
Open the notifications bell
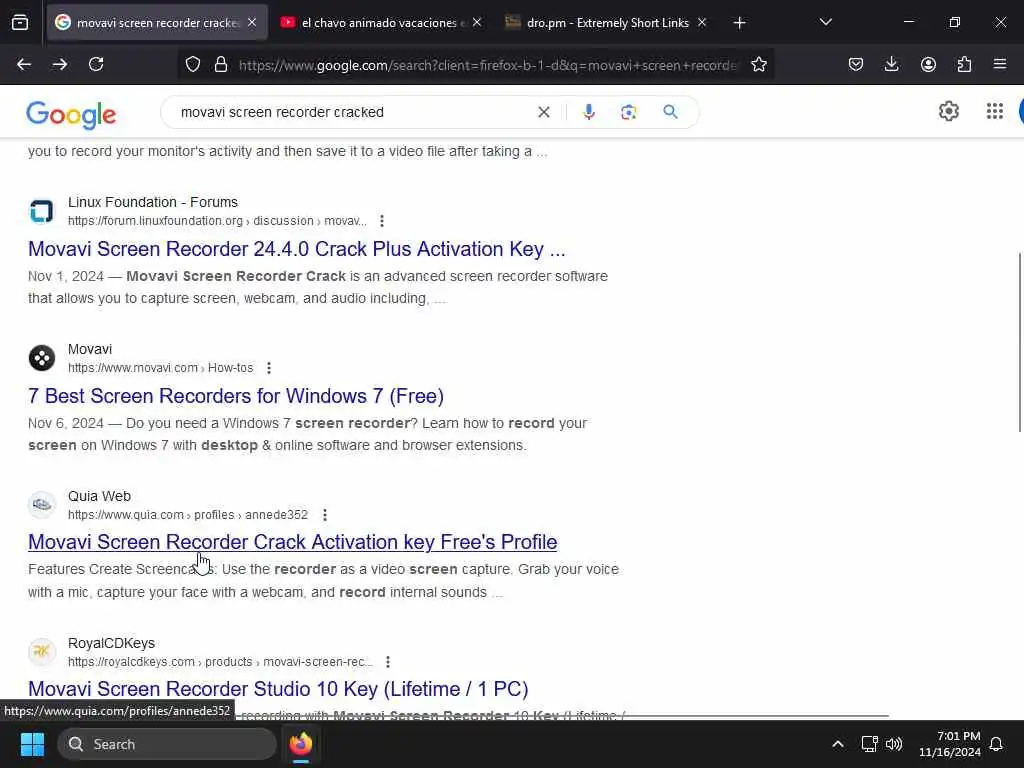click(x=997, y=744)
